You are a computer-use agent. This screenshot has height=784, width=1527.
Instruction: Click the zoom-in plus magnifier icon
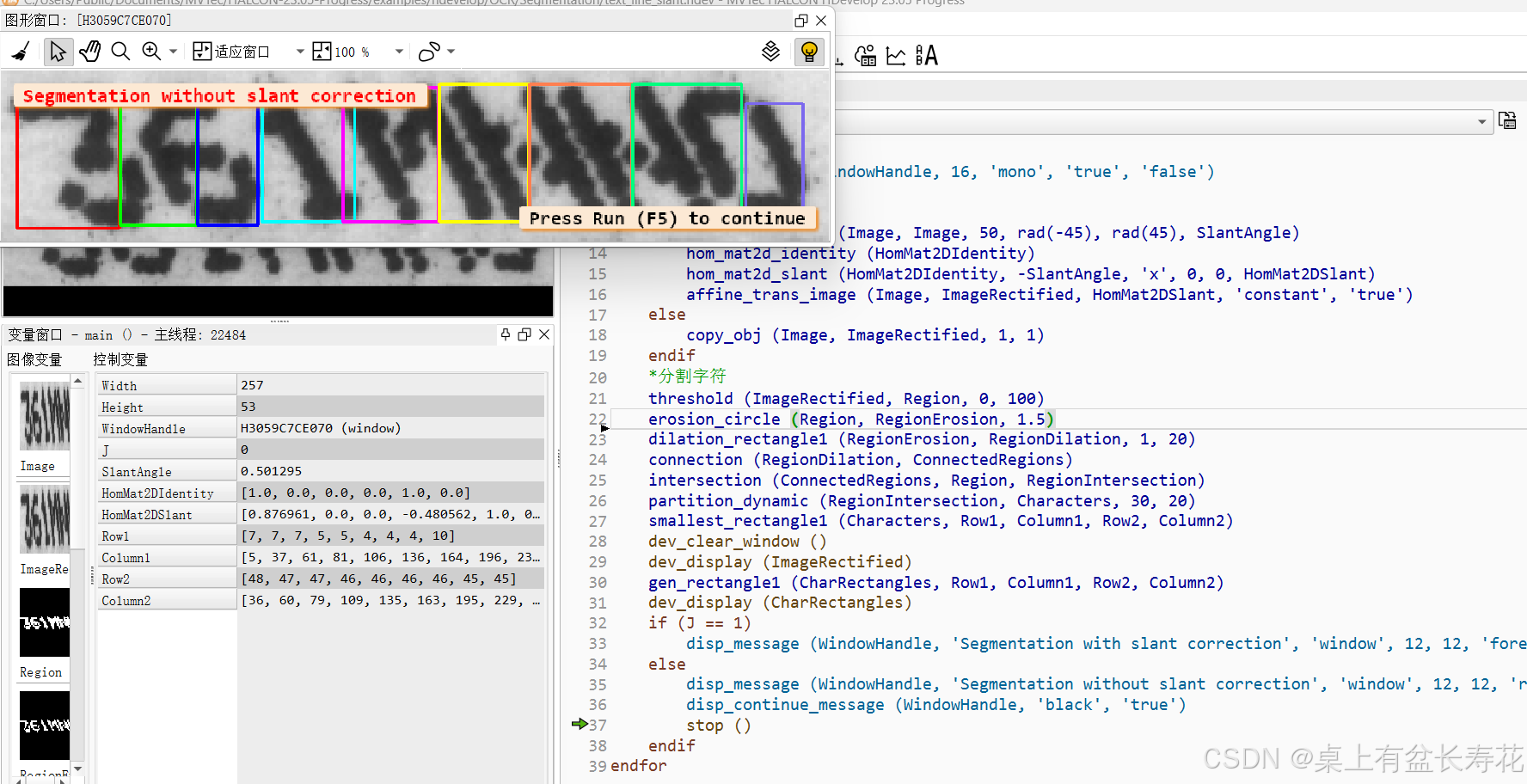pos(151,52)
